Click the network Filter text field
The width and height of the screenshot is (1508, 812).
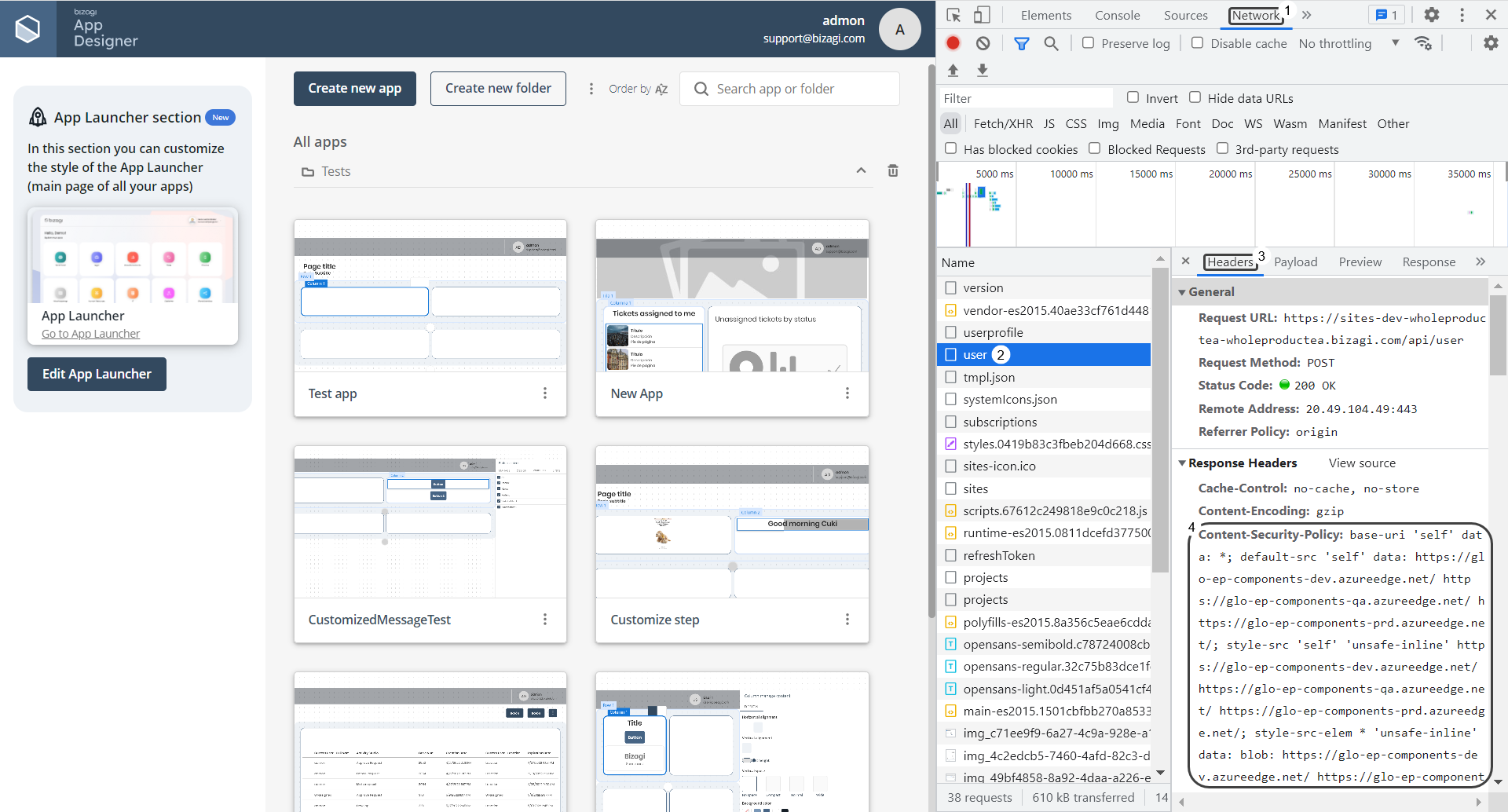coord(1027,98)
